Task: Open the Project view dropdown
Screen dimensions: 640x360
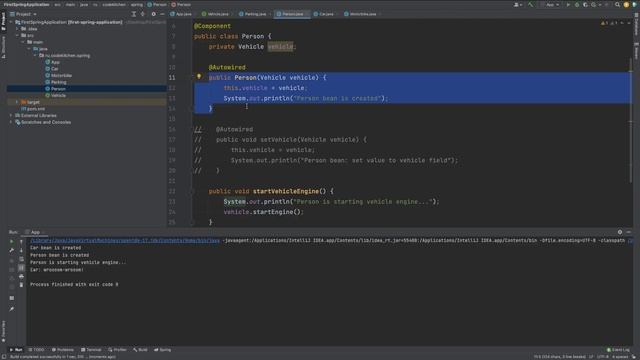Action: pos(24,14)
